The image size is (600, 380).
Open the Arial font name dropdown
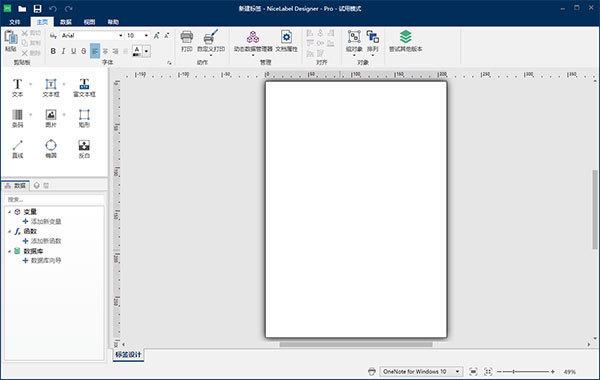click(121, 36)
